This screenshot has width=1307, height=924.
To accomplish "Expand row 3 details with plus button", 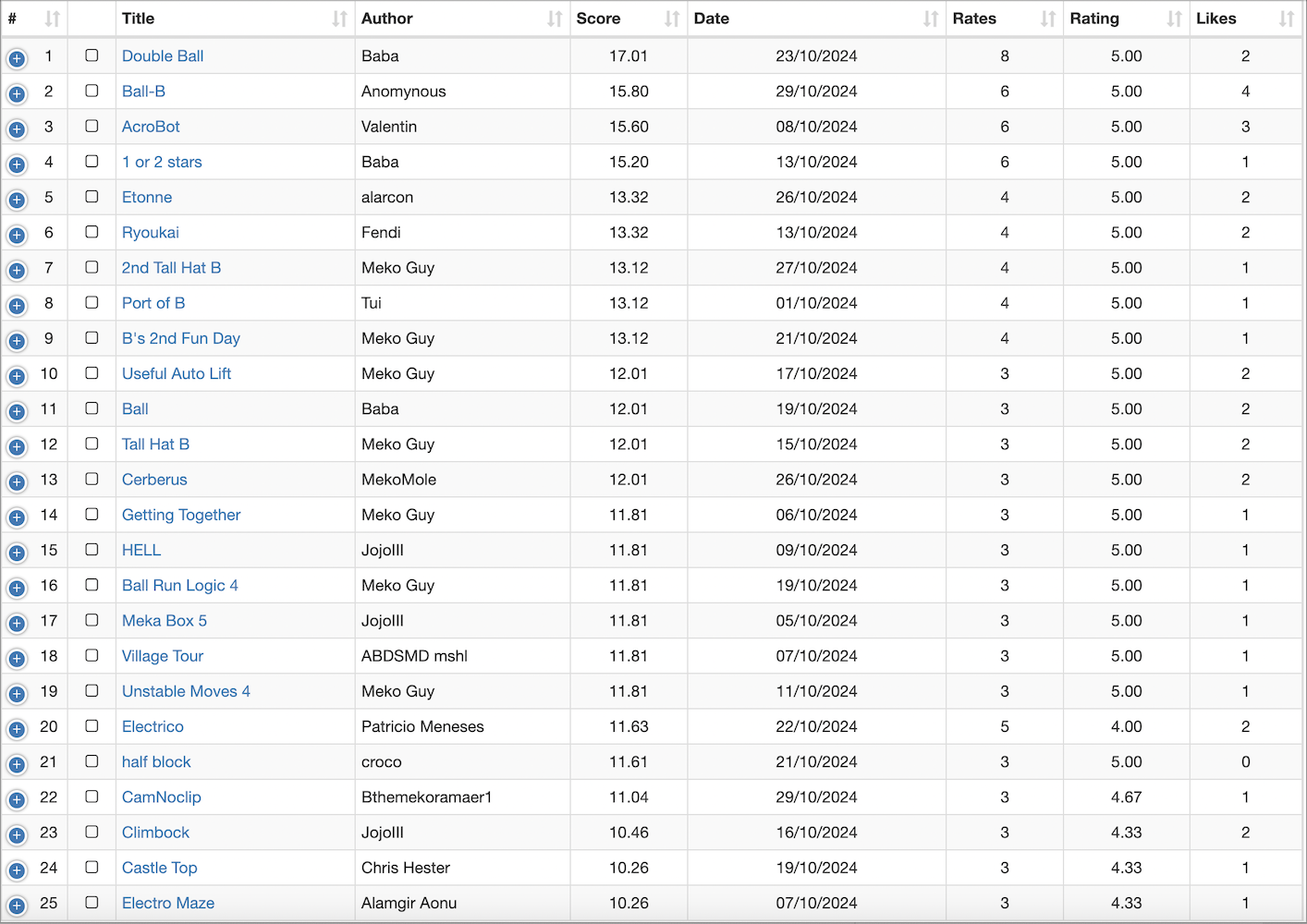I will [17, 129].
